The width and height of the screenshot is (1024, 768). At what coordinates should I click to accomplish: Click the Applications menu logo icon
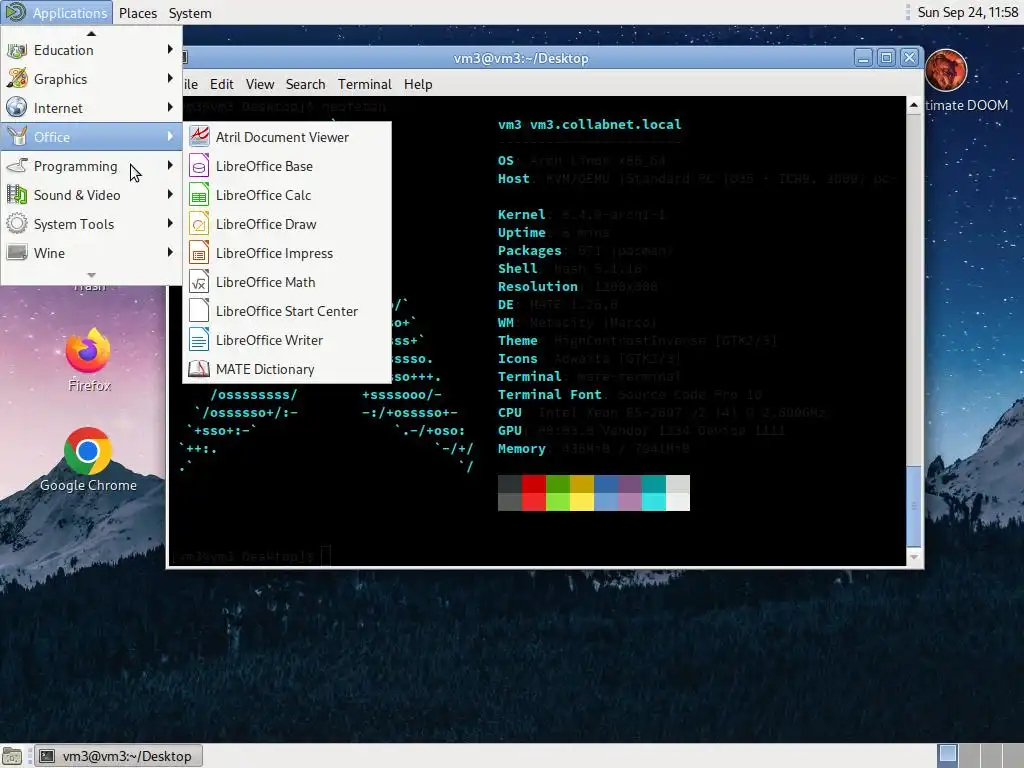16,12
